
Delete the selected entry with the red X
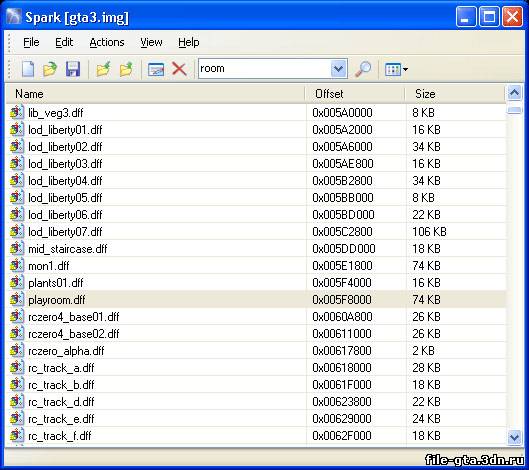tap(179, 69)
